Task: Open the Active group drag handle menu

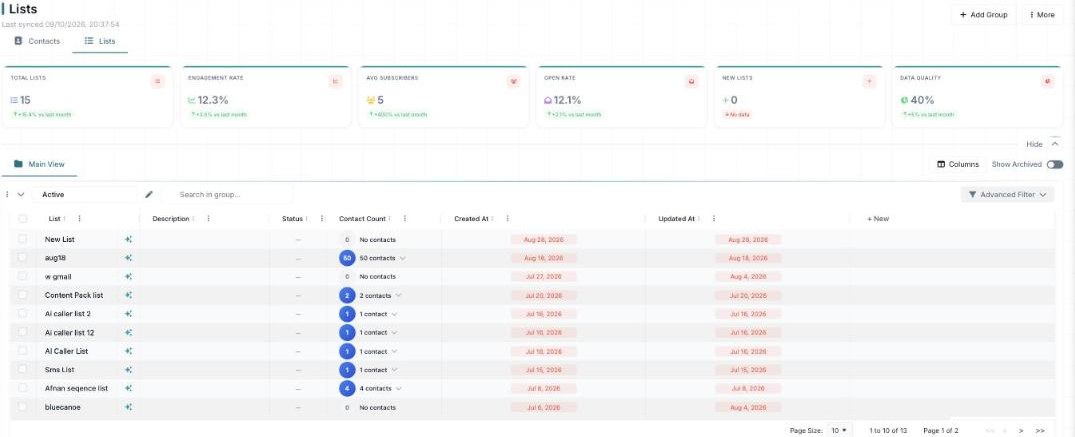Action: (7, 194)
